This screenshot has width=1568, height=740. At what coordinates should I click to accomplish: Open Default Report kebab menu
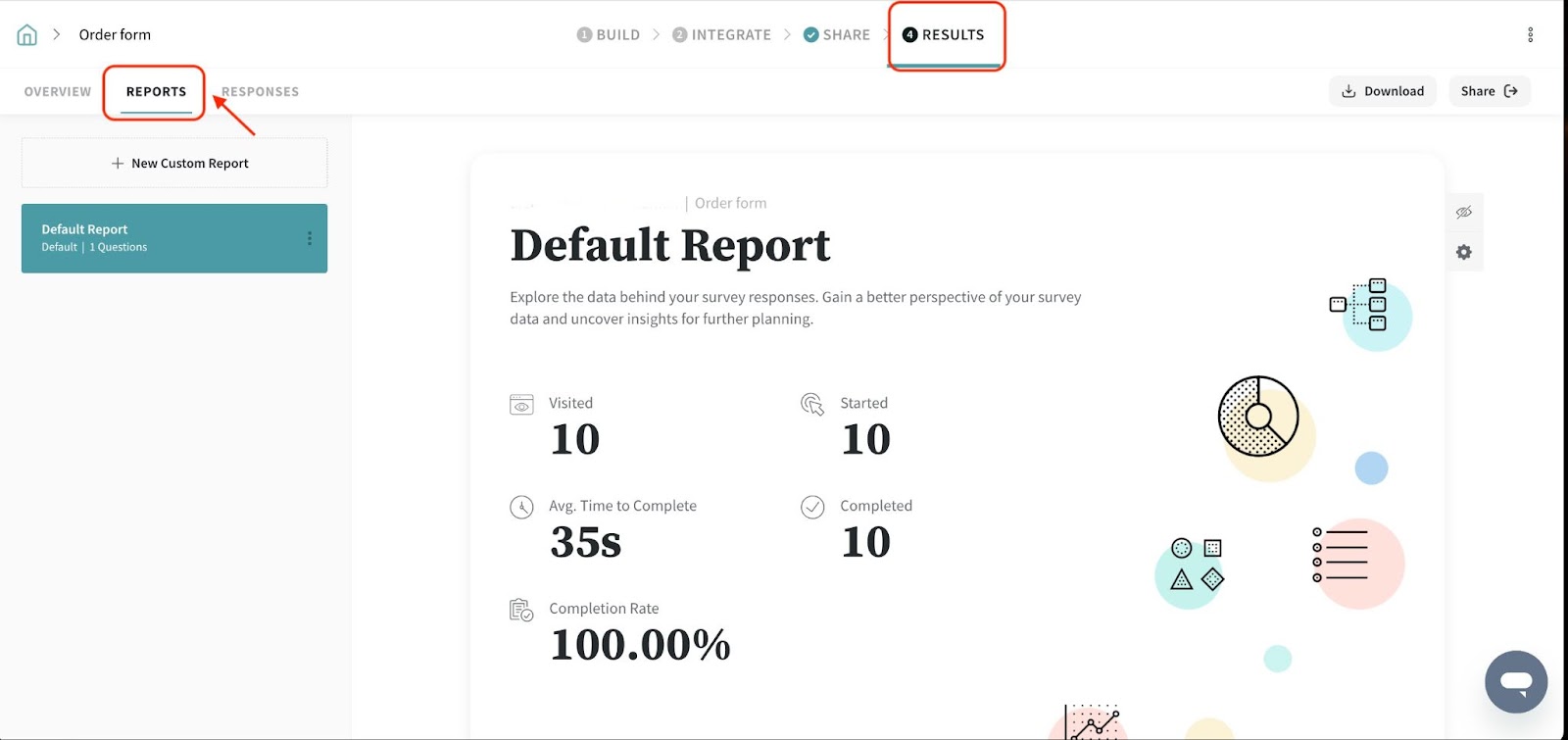point(310,238)
